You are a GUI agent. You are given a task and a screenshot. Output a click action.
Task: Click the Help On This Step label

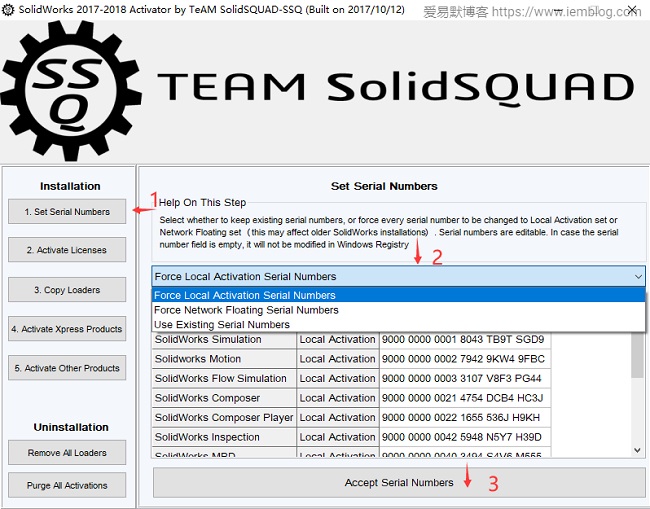[202, 202]
